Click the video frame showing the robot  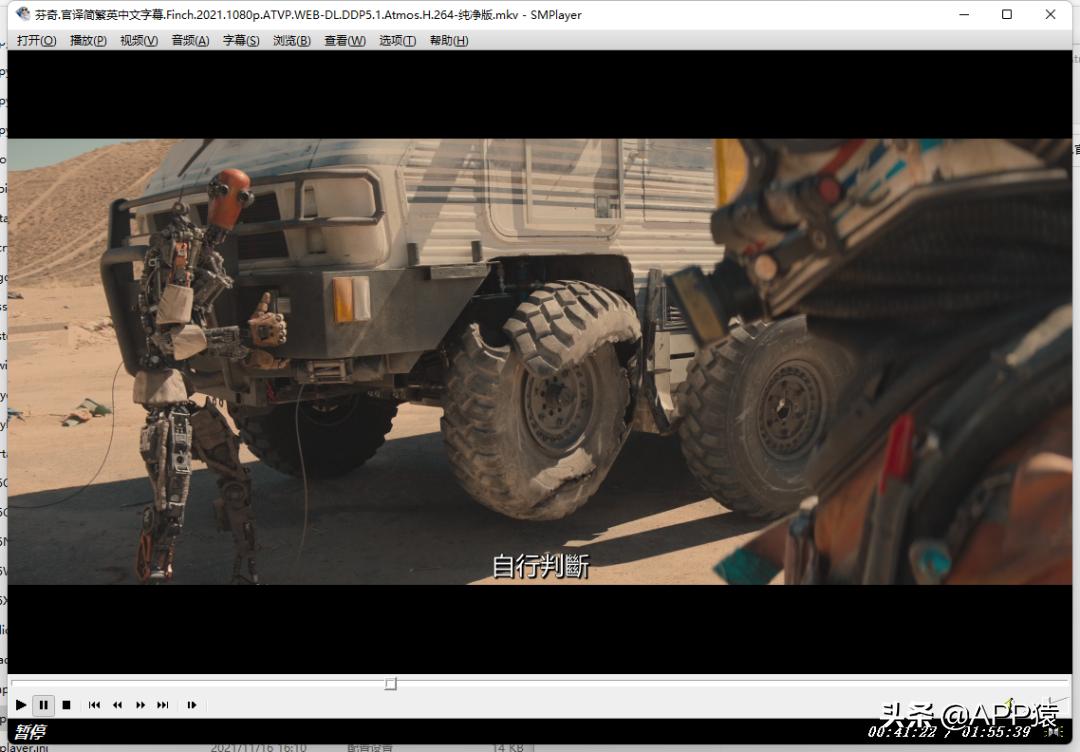pos(540,360)
